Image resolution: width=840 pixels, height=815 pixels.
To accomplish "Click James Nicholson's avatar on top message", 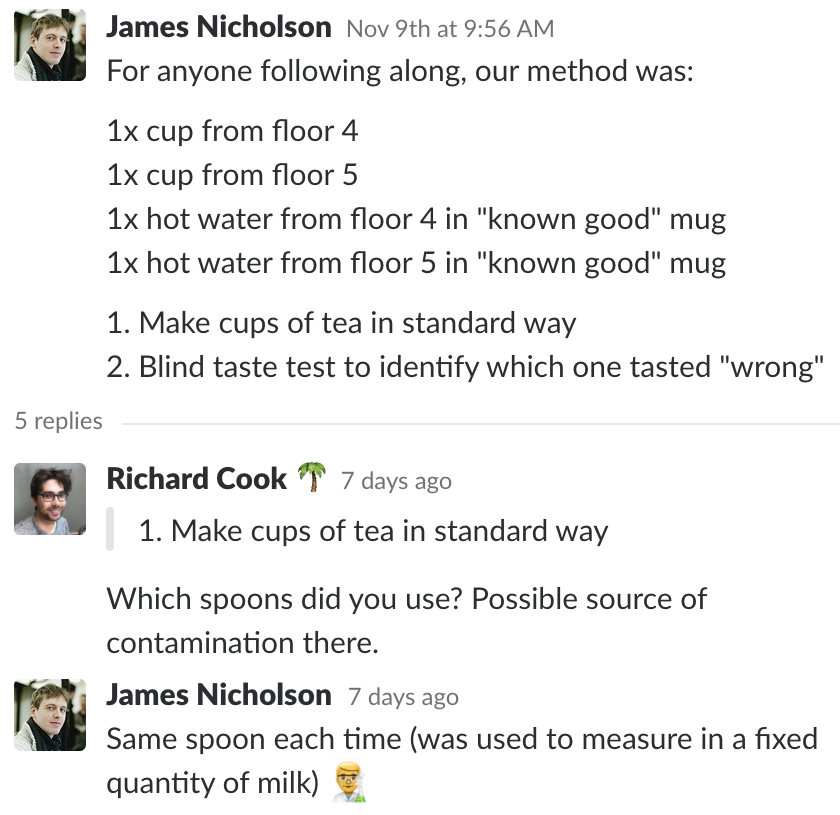I will [x=50, y=45].
